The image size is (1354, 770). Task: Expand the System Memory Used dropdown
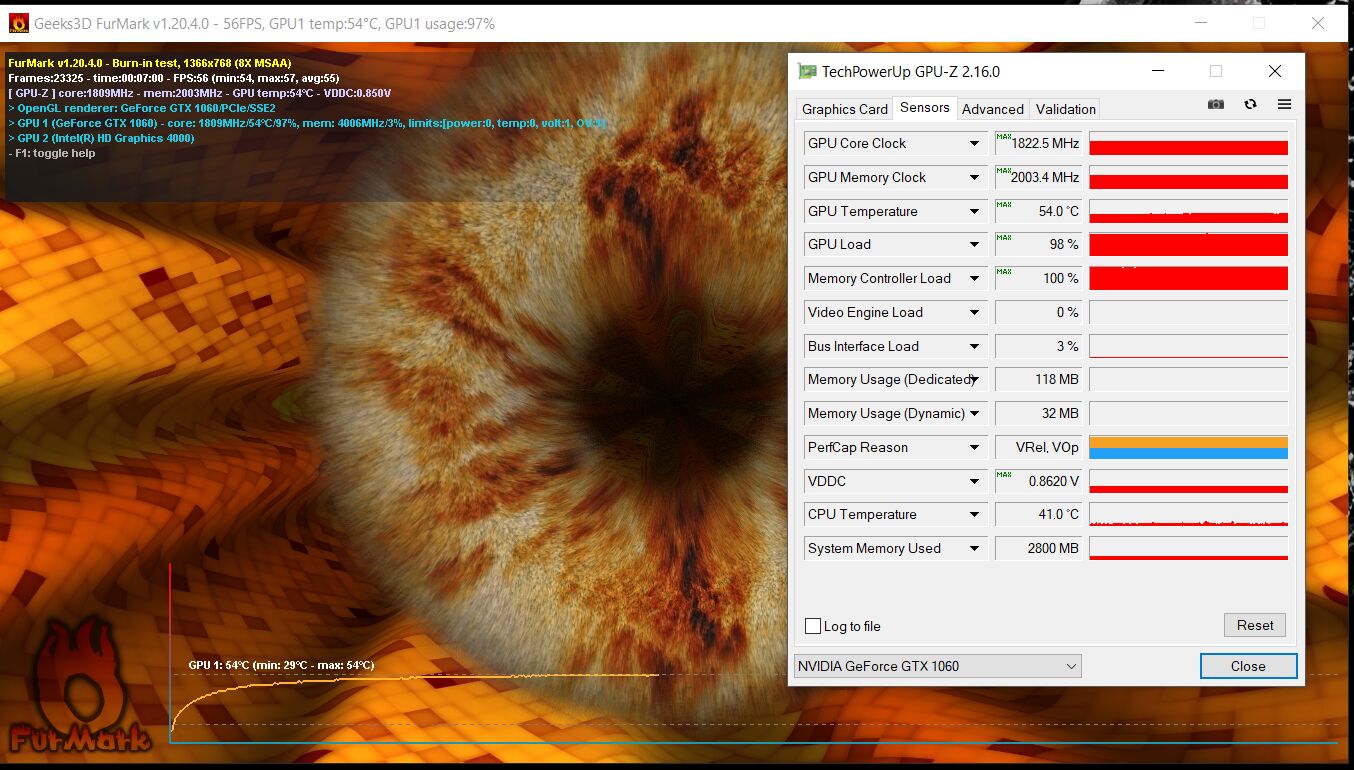pyautogui.click(x=974, y=548)
